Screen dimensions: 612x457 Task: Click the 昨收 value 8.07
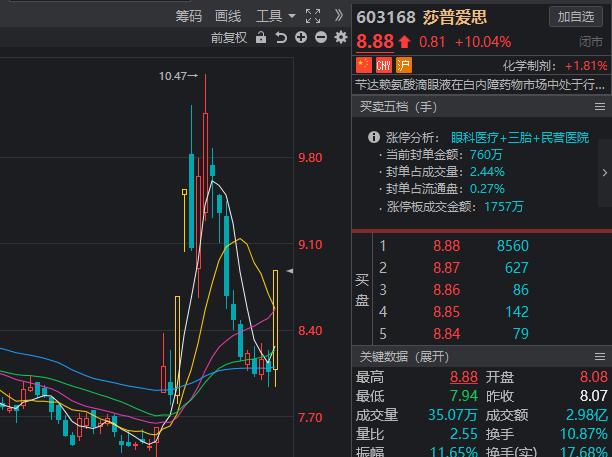[594, 396]
